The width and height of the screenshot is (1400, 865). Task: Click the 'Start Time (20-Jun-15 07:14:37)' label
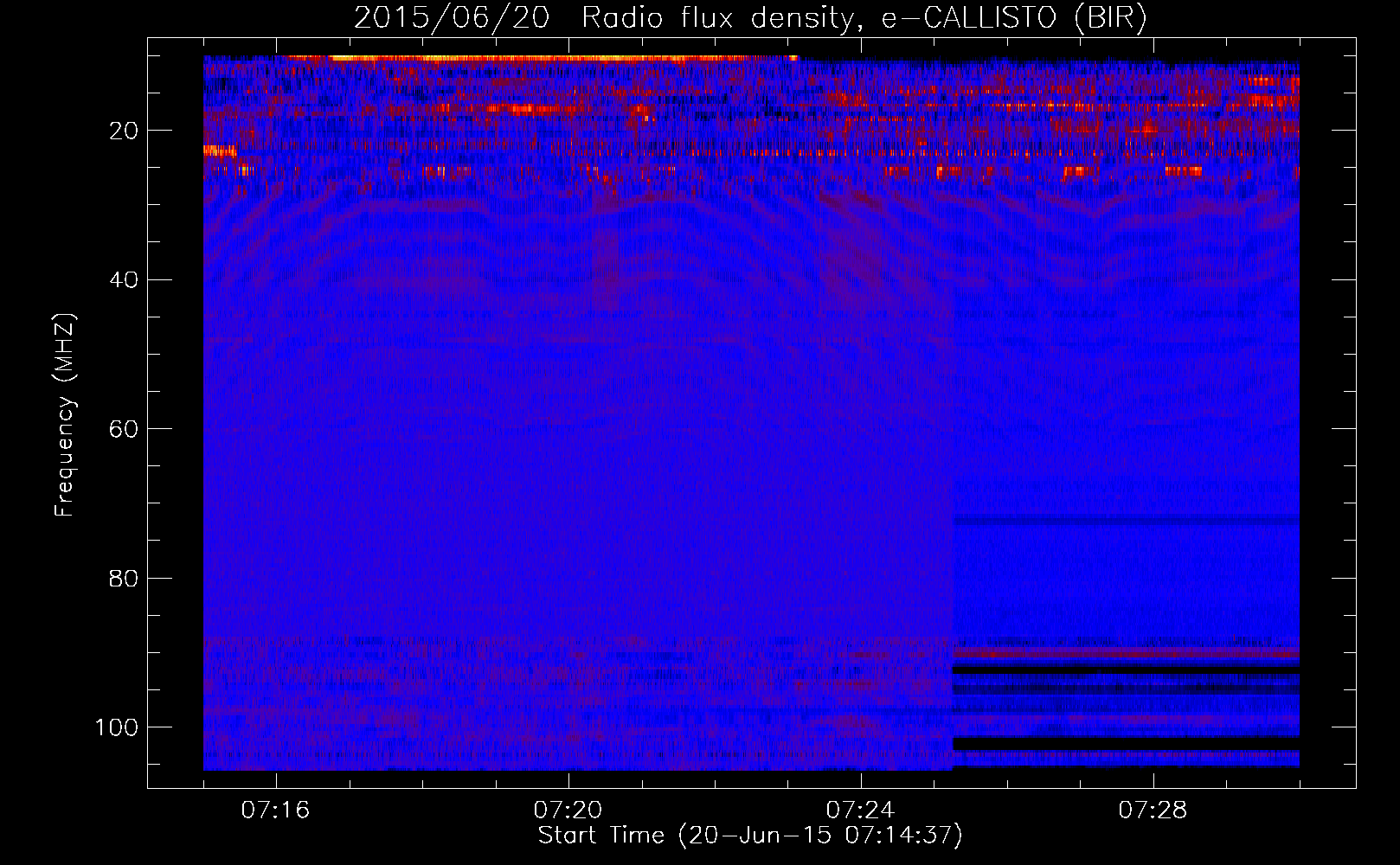(x=750, y=836)
